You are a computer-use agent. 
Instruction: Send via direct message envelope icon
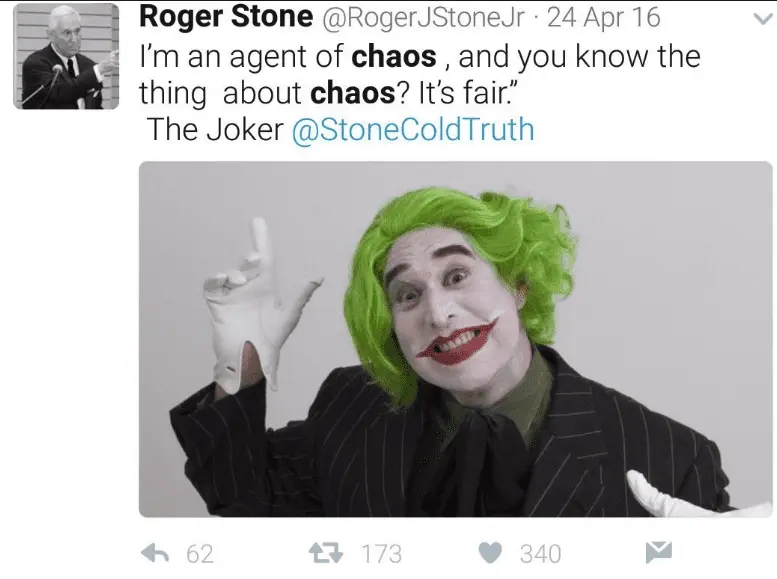coord(657,551)
